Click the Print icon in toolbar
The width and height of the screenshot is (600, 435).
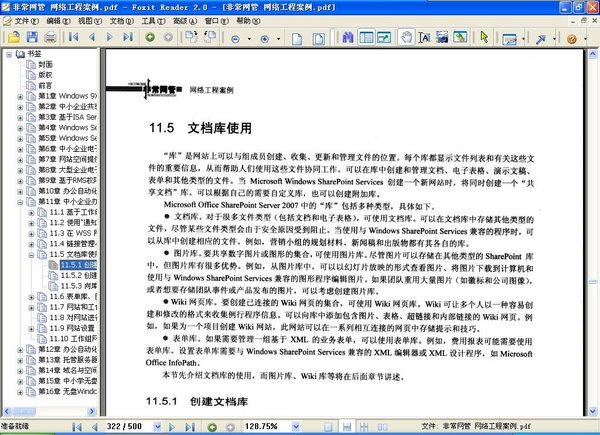point(51,37)
